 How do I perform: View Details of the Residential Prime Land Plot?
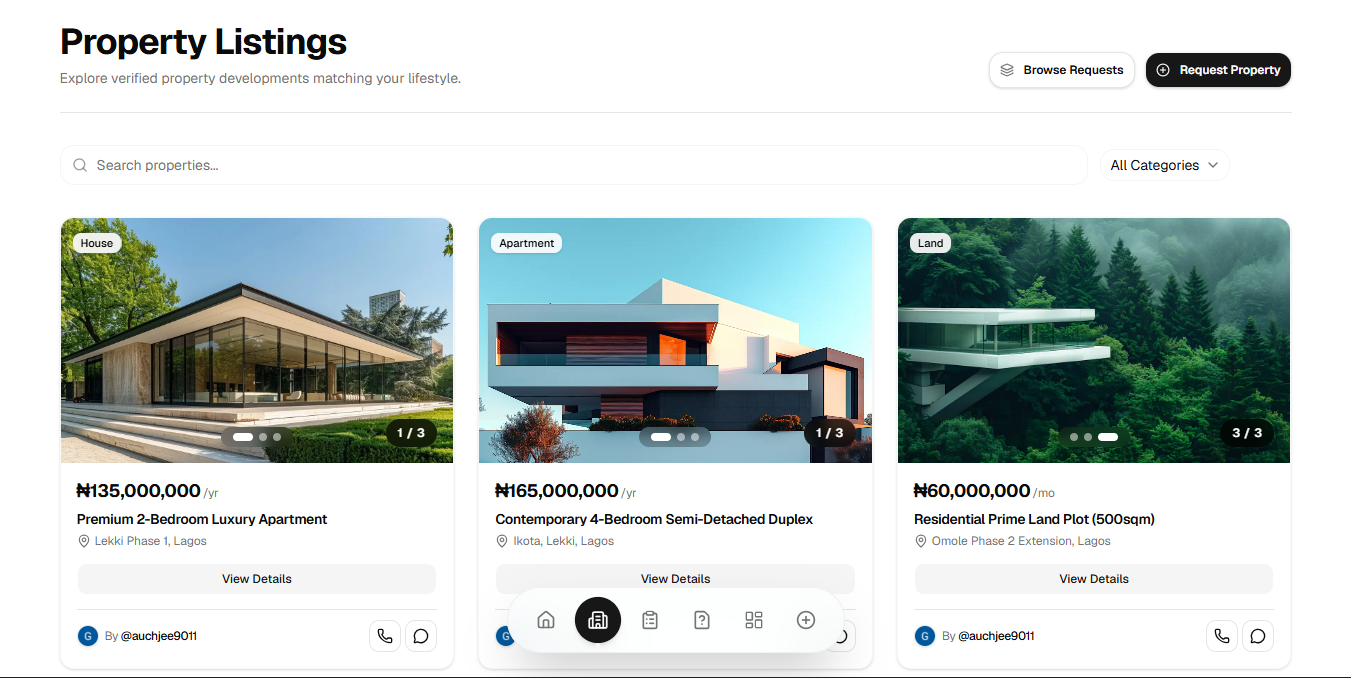click(1094, 579)
